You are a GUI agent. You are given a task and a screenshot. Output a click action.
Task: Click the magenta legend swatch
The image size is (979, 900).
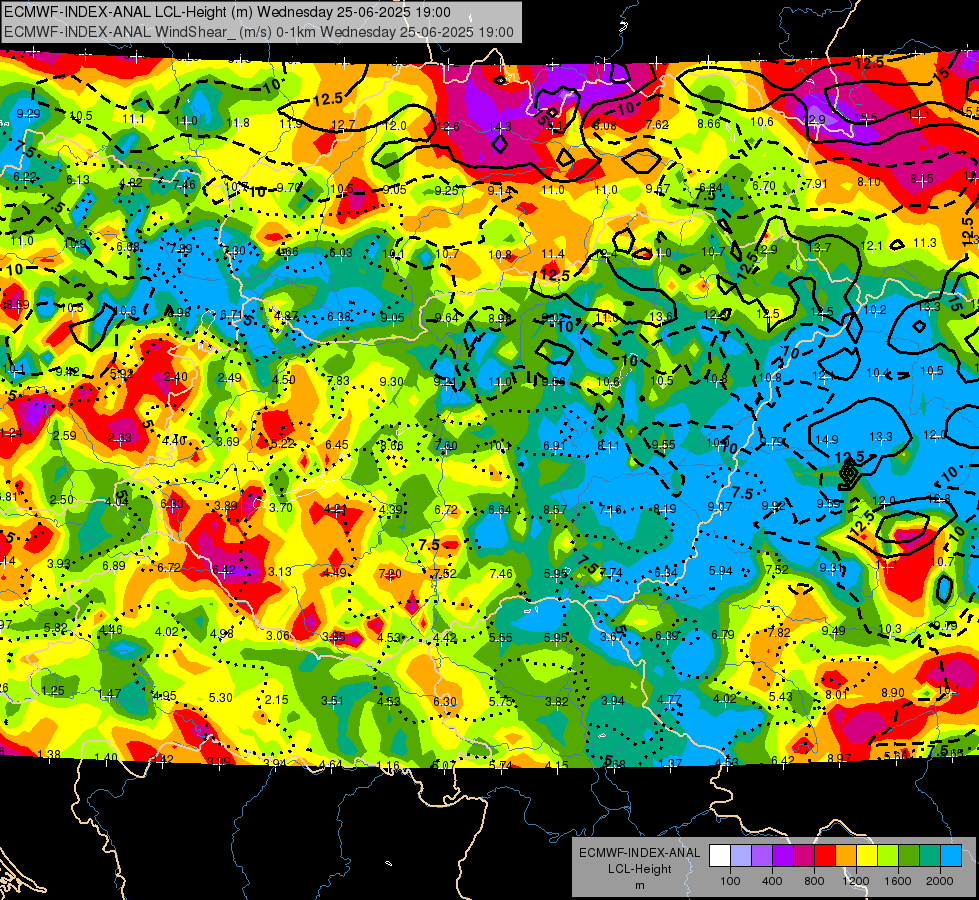[x=804, y=856]
